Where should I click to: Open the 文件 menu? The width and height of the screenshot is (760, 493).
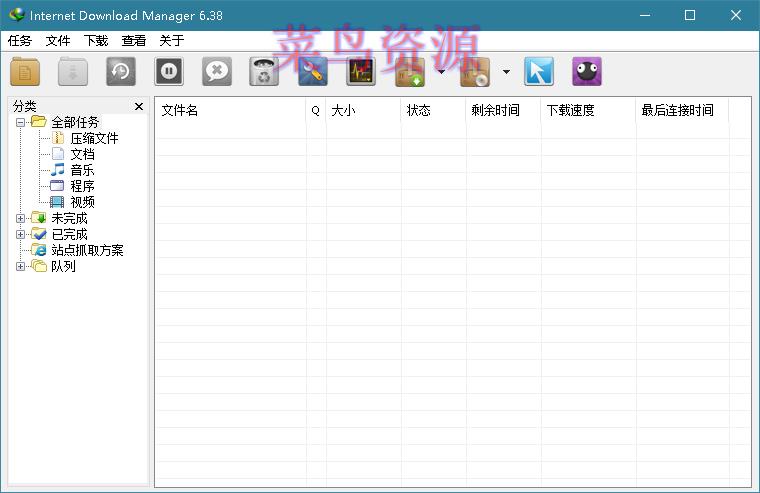58,41
